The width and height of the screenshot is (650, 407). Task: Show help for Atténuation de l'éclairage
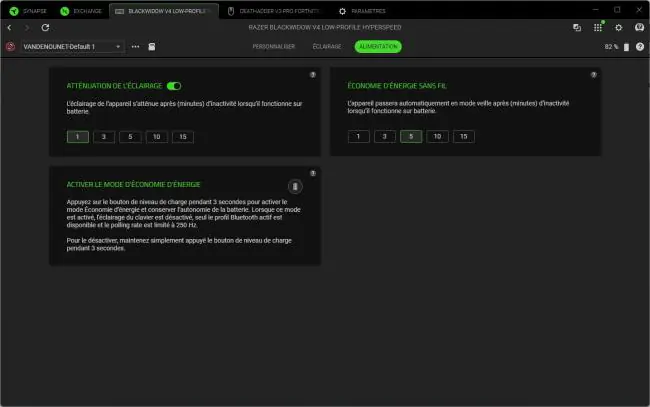[x=313, y=75]
